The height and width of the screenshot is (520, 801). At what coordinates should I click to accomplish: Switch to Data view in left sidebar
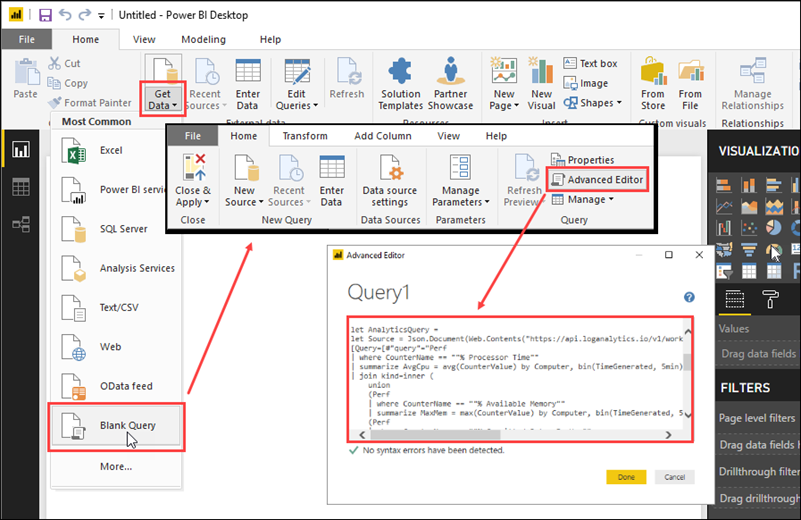pyautogui.click(x=21, y=187)
